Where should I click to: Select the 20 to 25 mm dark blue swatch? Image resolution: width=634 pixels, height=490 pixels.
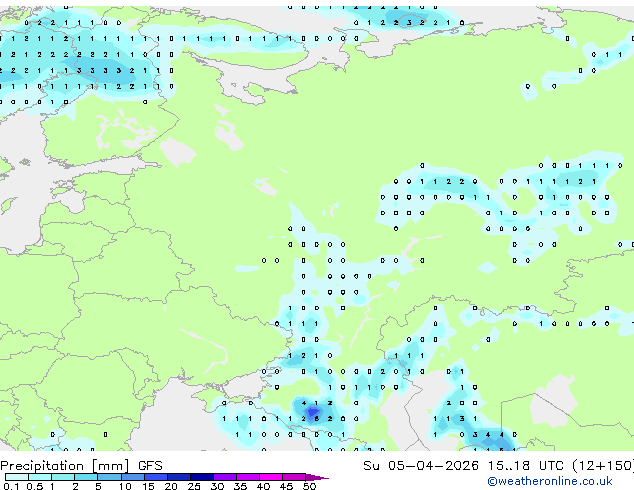[x=178, y=477]
